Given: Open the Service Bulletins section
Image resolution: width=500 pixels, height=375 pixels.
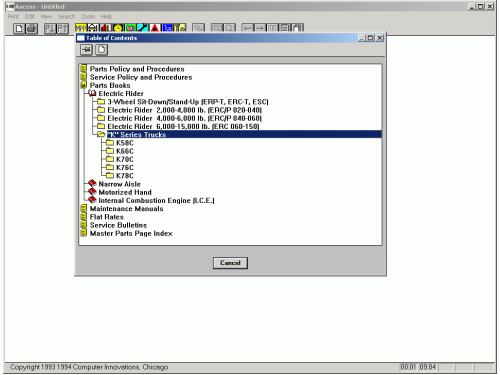Looking at the screenshot, I should tap(118, 225).
